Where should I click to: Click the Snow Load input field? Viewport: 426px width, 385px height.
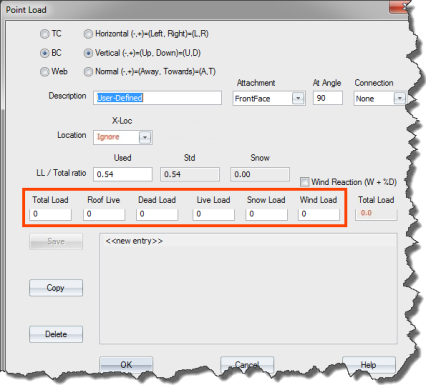(x=267, y=214)
